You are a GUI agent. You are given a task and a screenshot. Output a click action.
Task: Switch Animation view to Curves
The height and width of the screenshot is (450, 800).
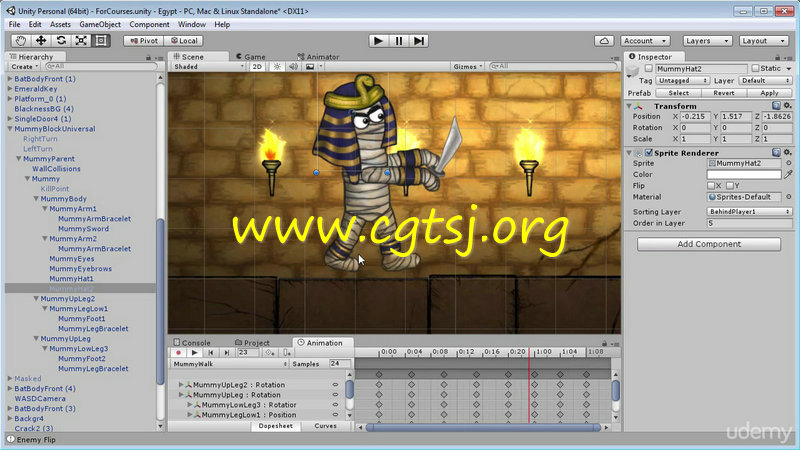(326, 426)
